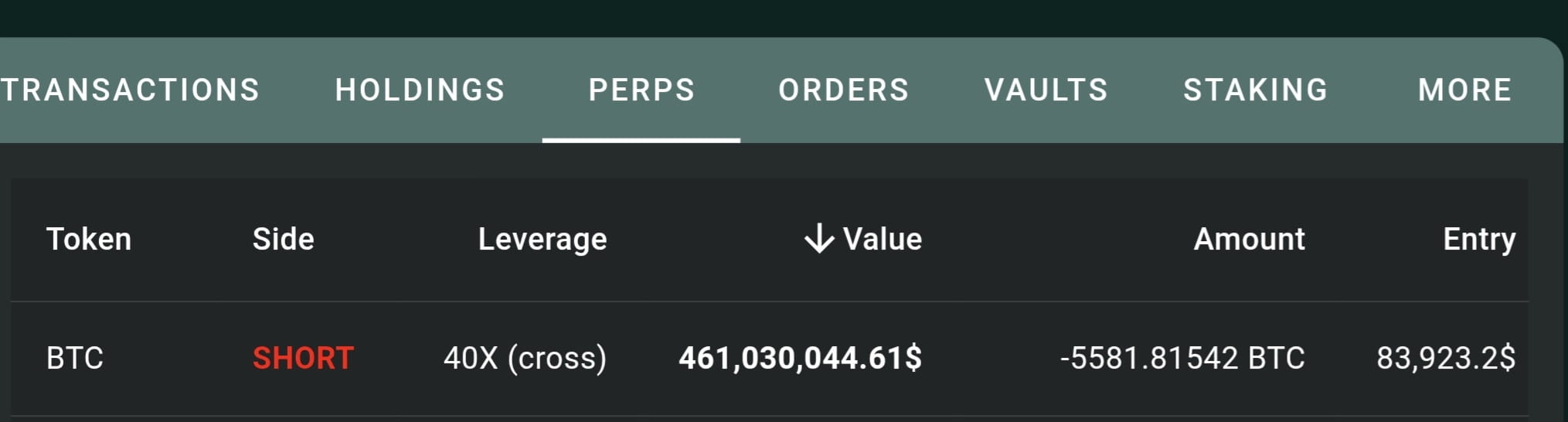Toggle sort arrow beside Value header

point(819,239)
